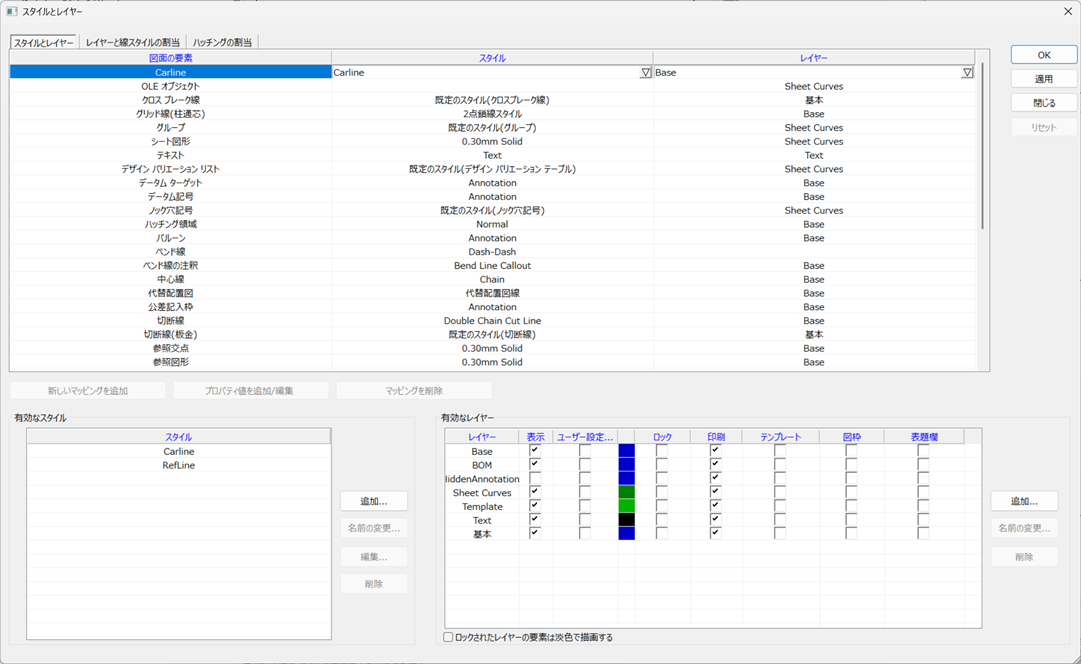Click the green color swatch of Template layer
1081x664 pixels.
tap(626, 506)
